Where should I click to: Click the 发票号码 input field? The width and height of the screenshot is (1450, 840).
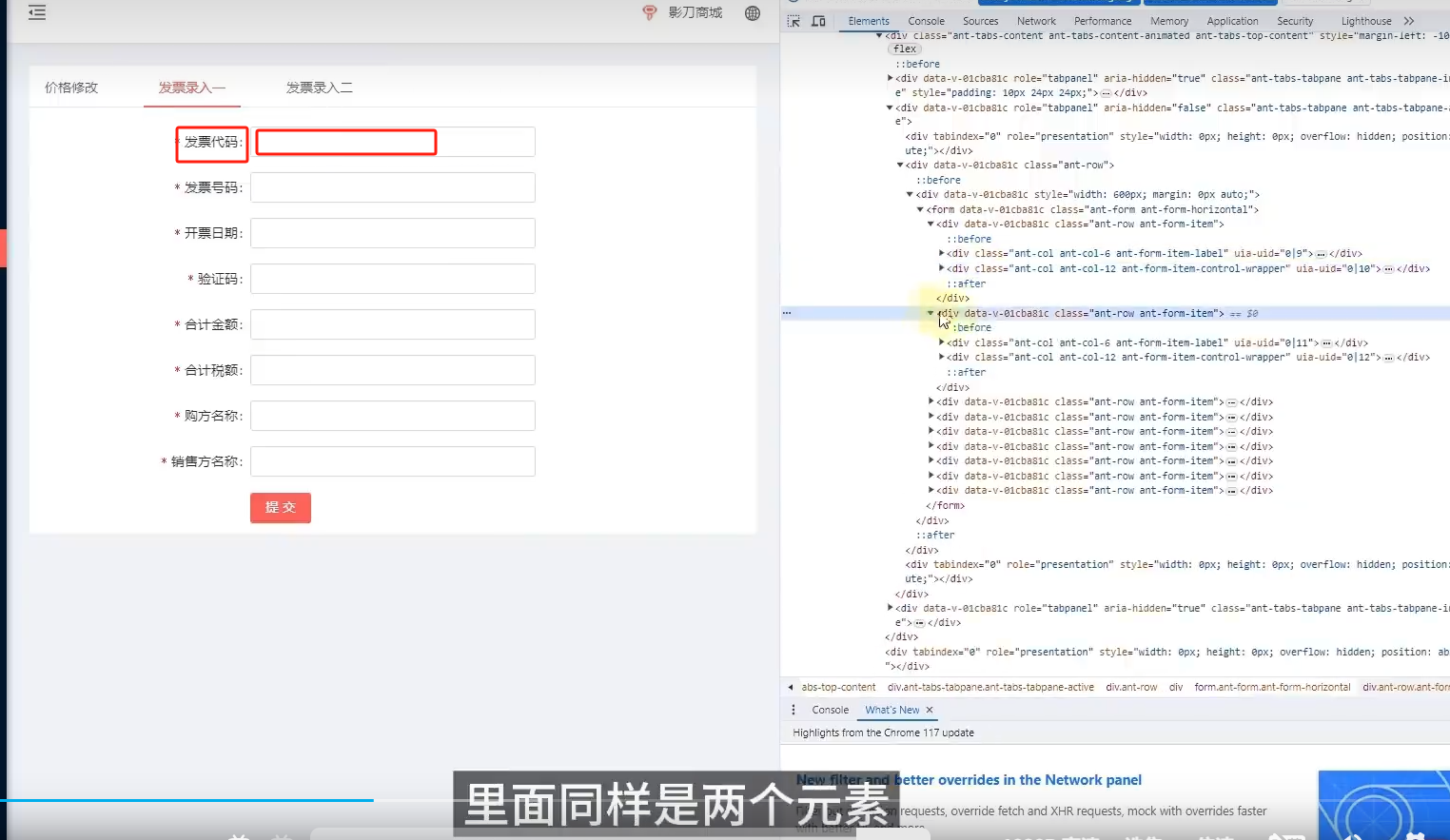coord(392,187)
